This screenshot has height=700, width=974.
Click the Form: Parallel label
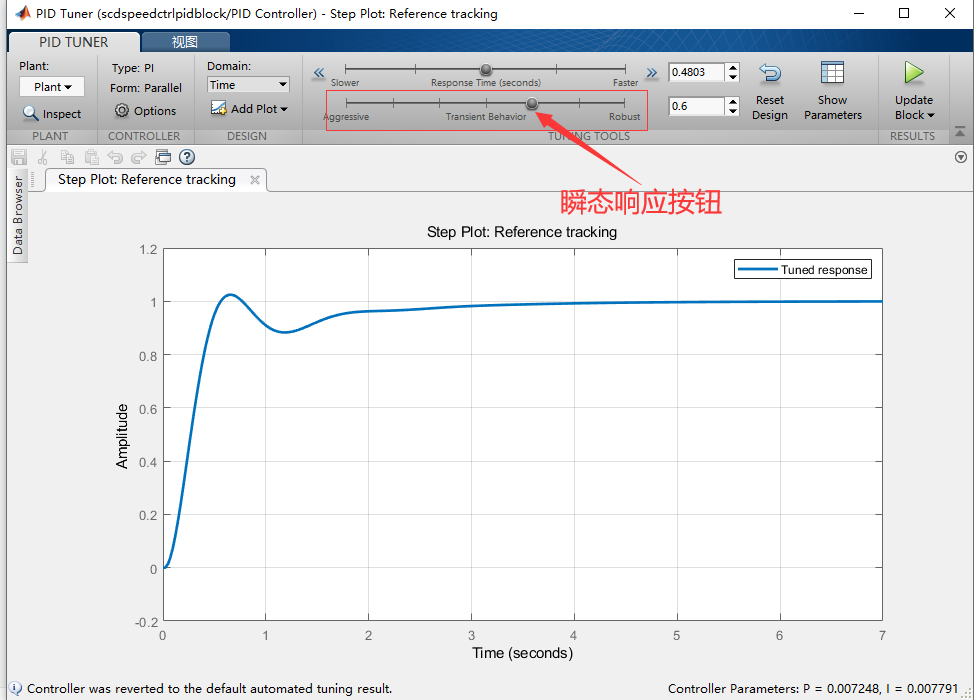146,88
